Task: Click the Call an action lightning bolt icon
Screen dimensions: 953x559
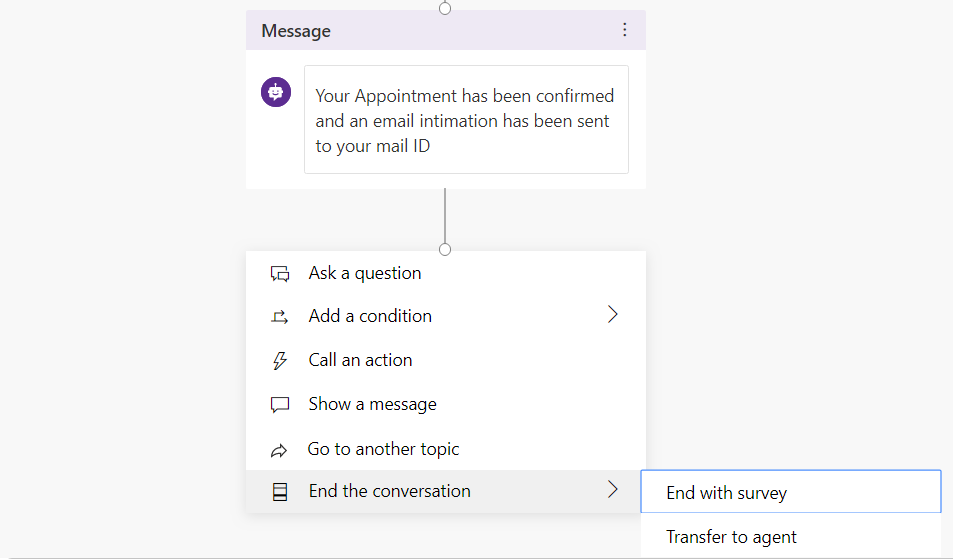Action: 280,360
